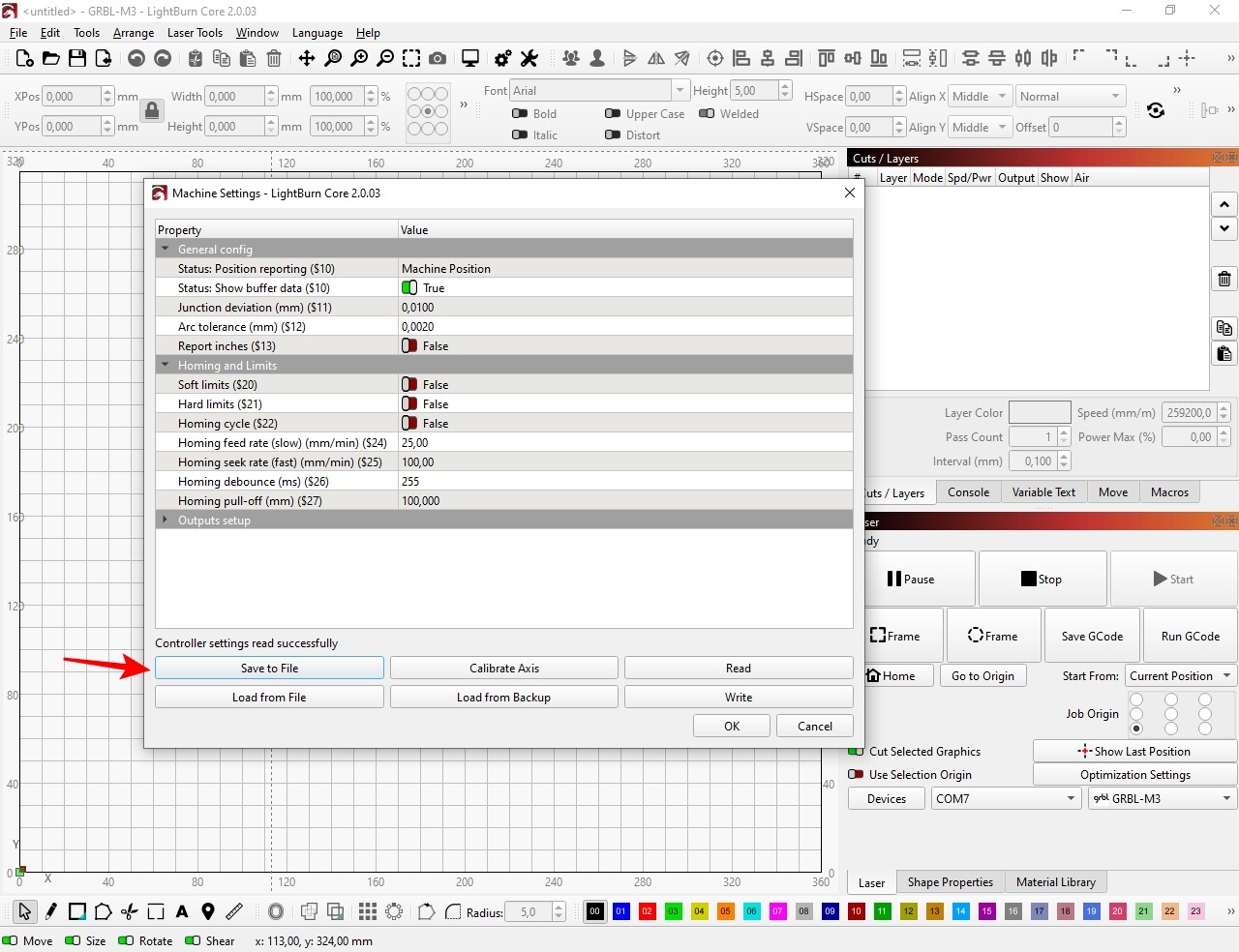Screen dimensions: 1239x952
Task: Click the camera capture icon in toolbar
Action: coord(438,59)
